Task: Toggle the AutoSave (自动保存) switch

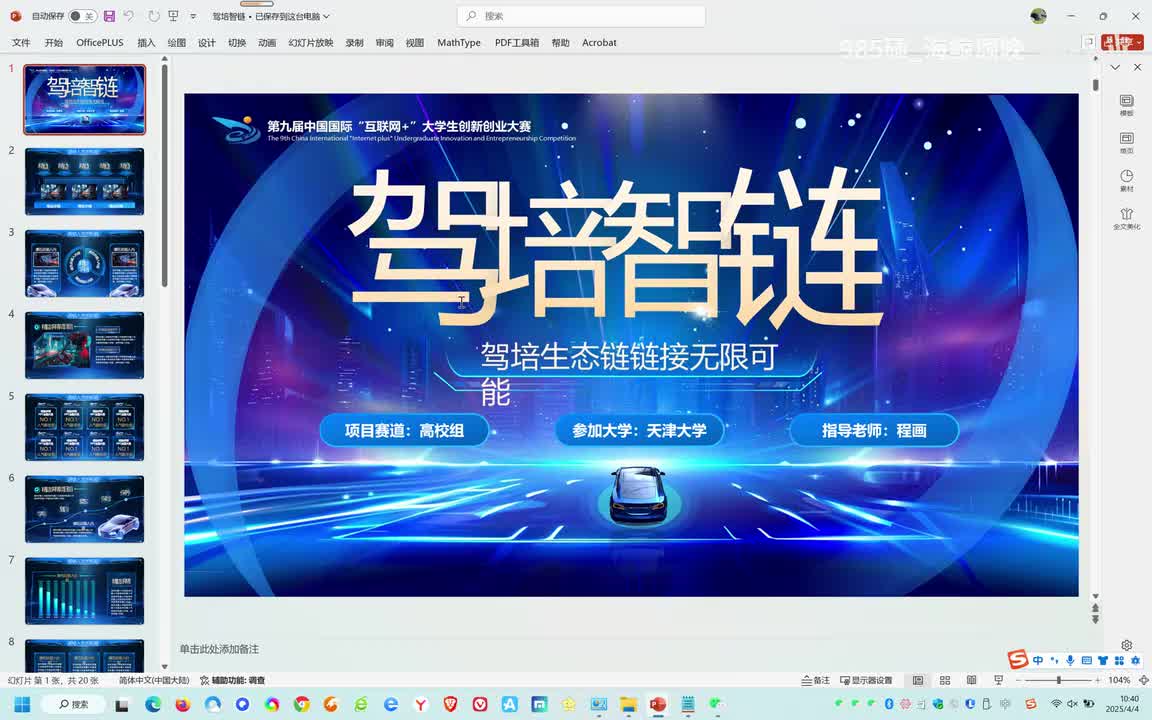Action: (82, 16)
